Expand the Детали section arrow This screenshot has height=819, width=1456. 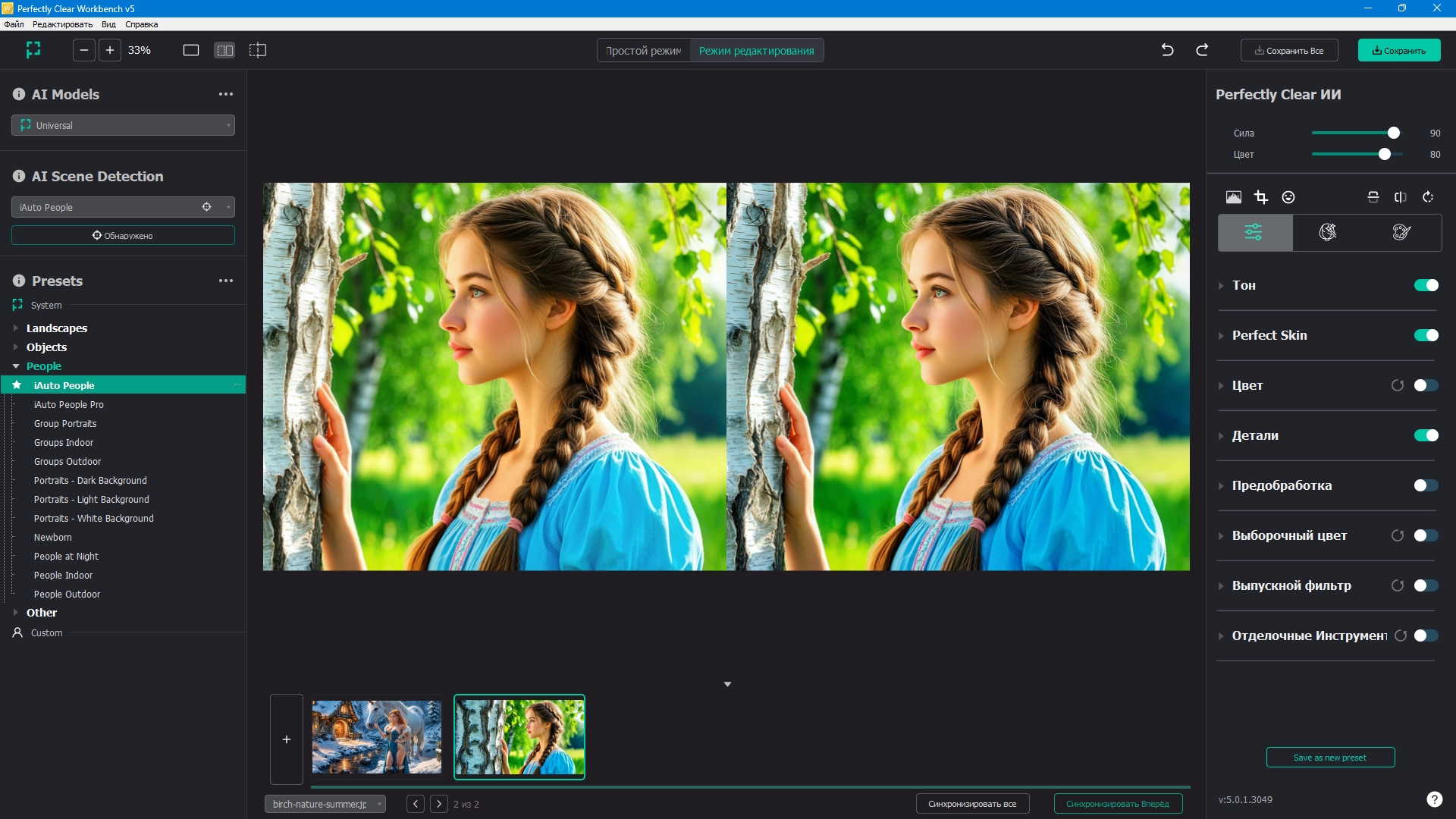pos(1221,436)
